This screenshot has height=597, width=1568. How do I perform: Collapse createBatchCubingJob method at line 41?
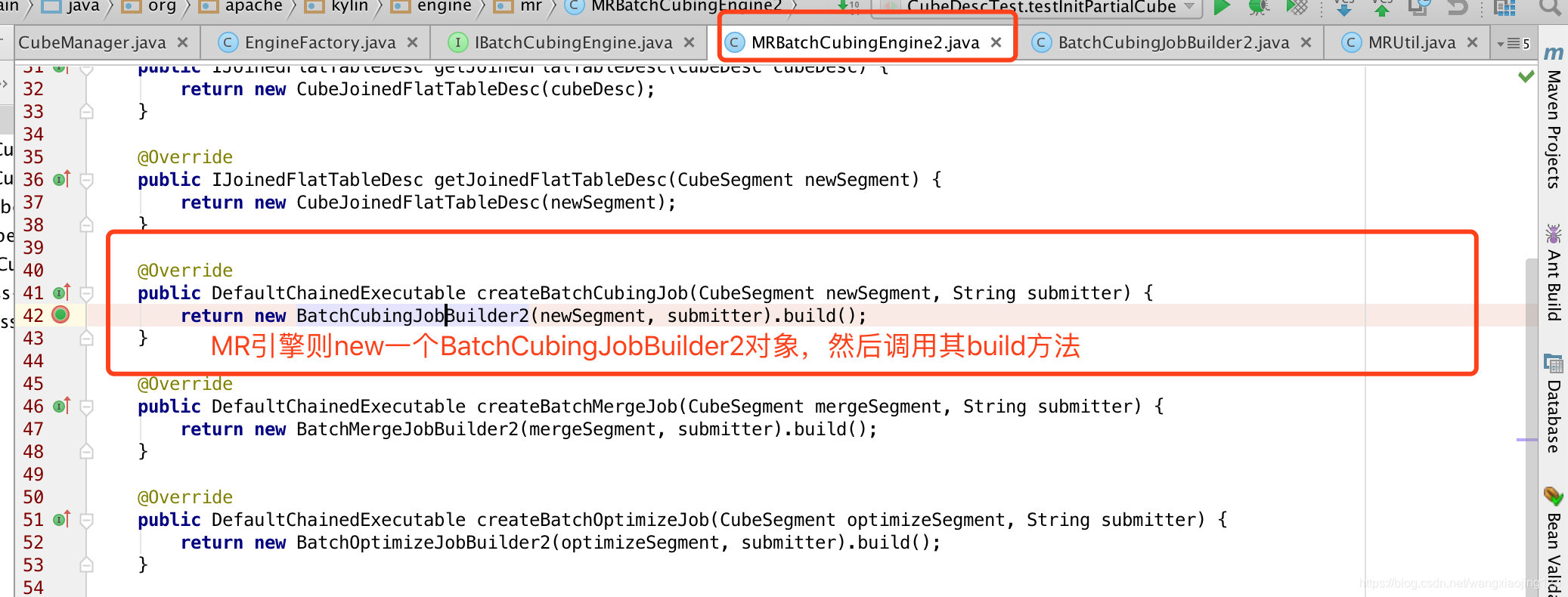(87, 293)
